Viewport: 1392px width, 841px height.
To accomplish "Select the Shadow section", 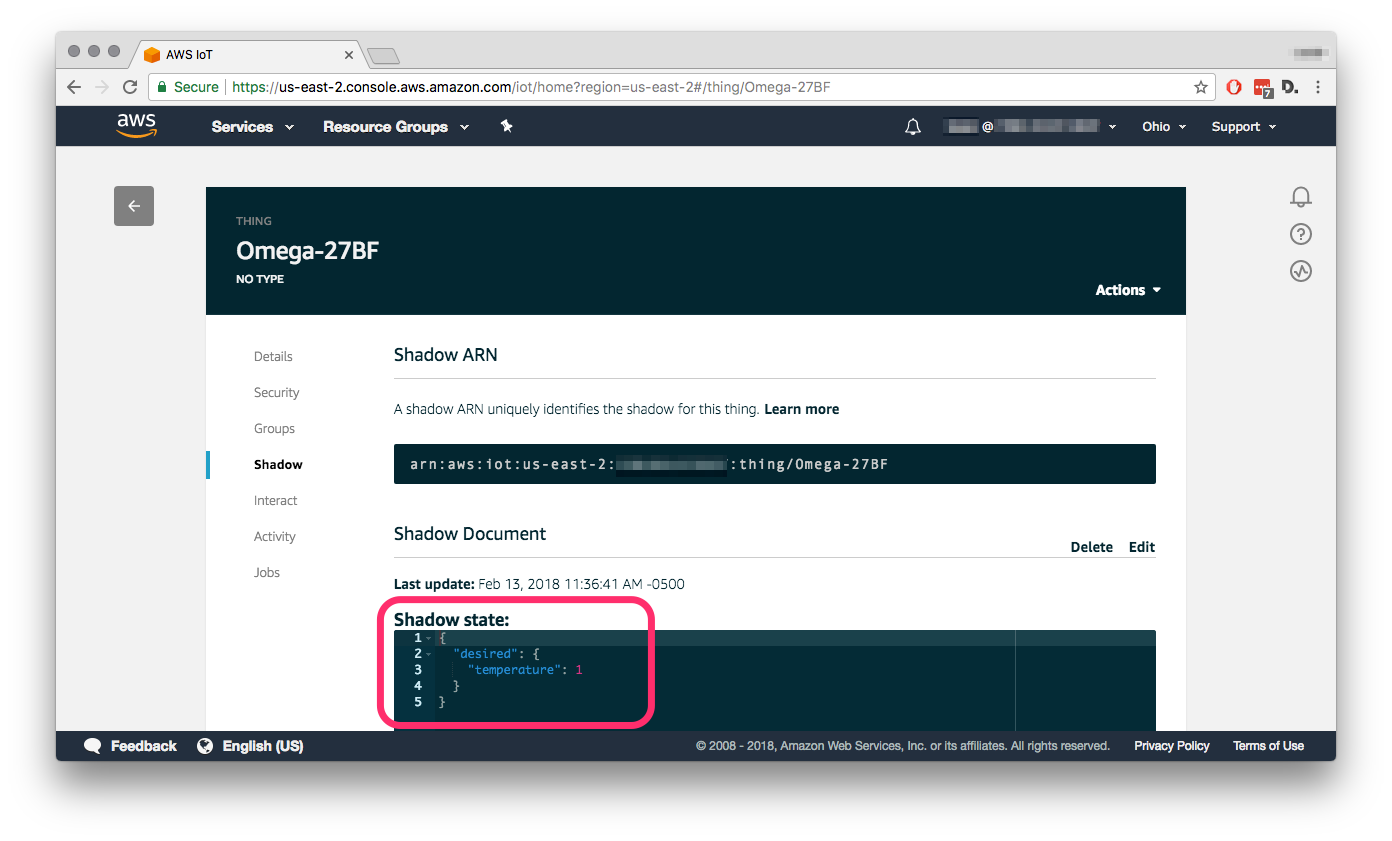I will (x=278, y=464).
